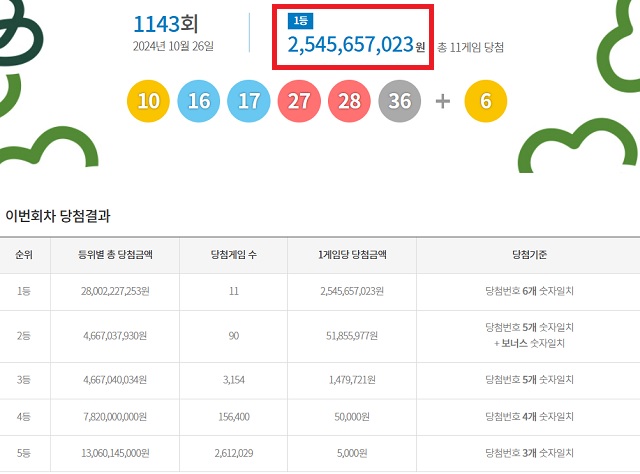Click the winning games count 2,612,029
The width and height of the screenshot is (640, 474).
[x=233, y=453]
